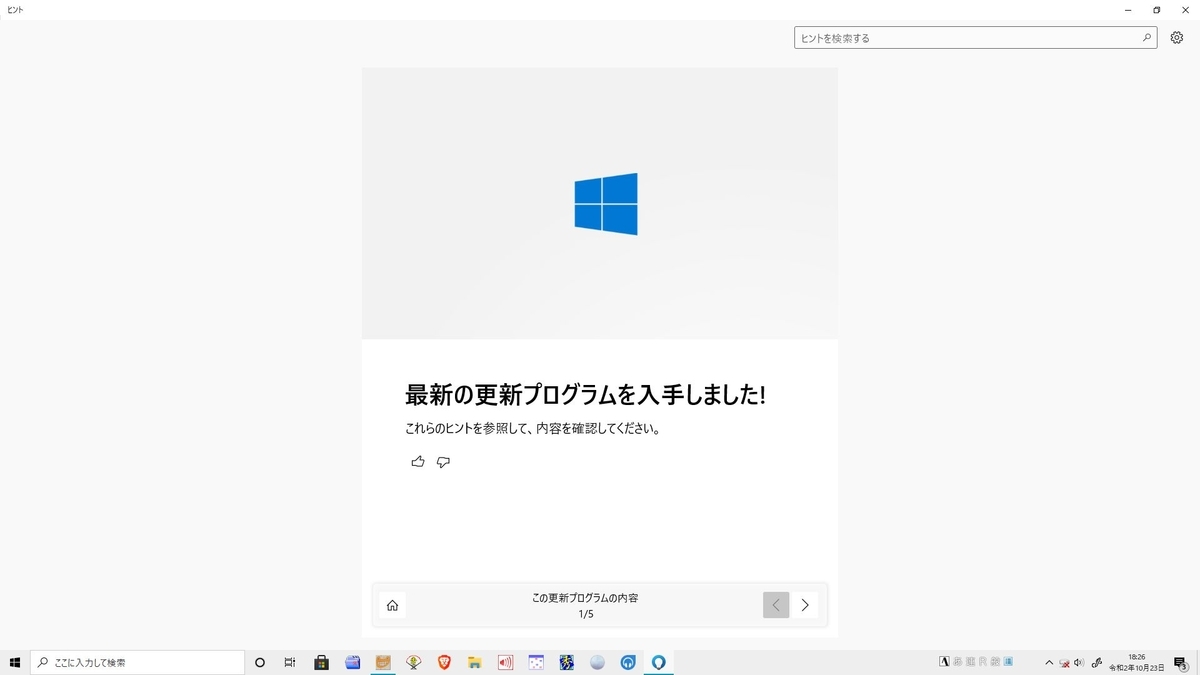
Task: Open the Tips settings gear
Action: (x=1176, y=38)
